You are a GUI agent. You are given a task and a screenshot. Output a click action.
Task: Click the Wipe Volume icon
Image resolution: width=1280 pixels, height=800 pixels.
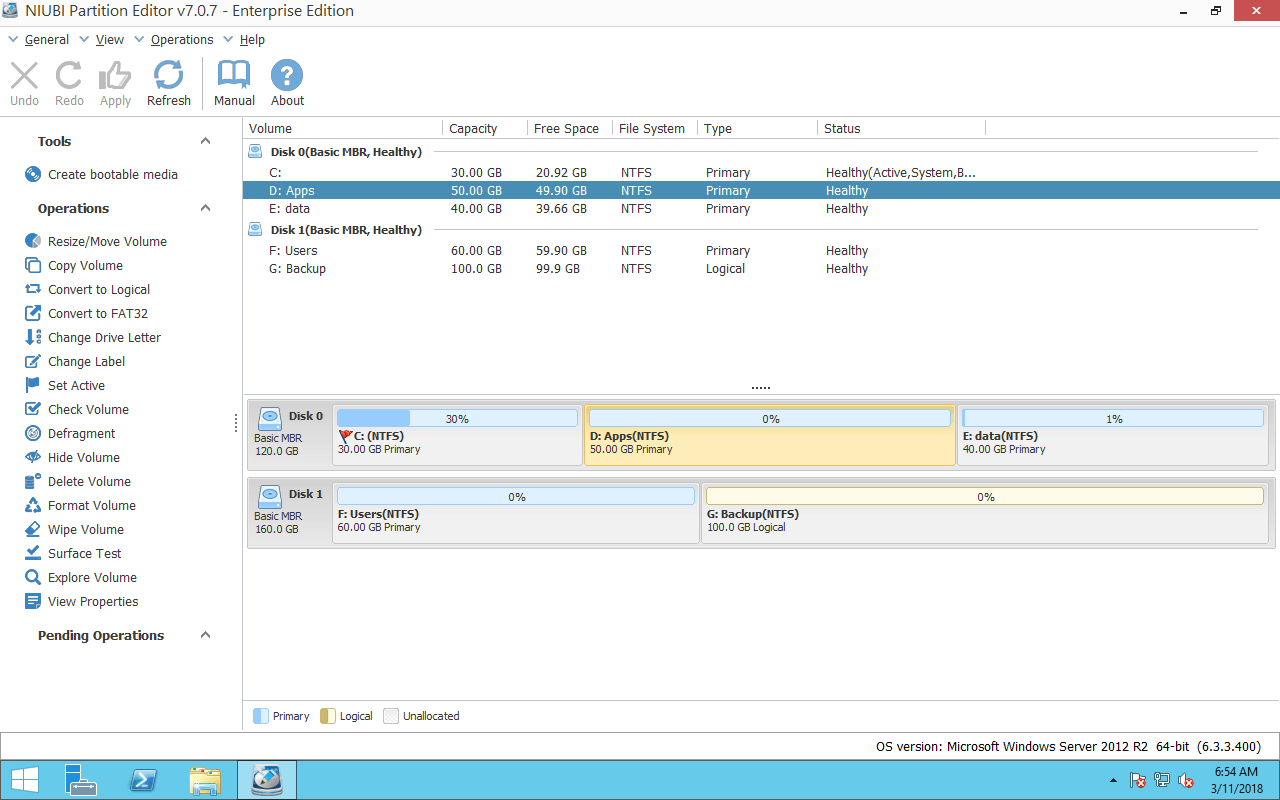(x=33, y=529)
